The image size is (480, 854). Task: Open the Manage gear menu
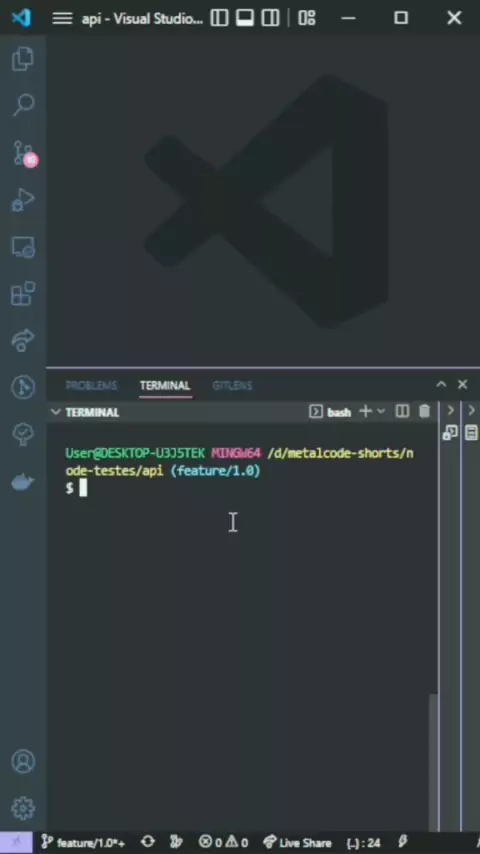23,808
